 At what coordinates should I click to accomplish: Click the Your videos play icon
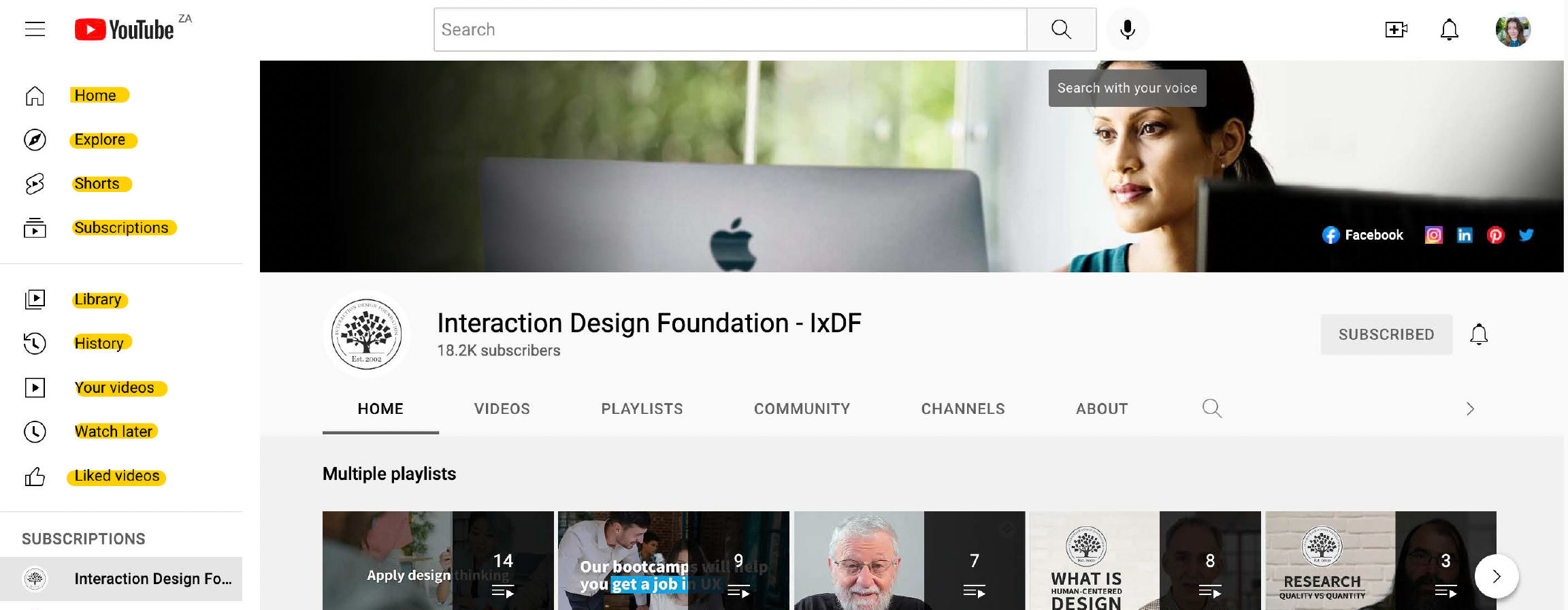click(35, 387)
